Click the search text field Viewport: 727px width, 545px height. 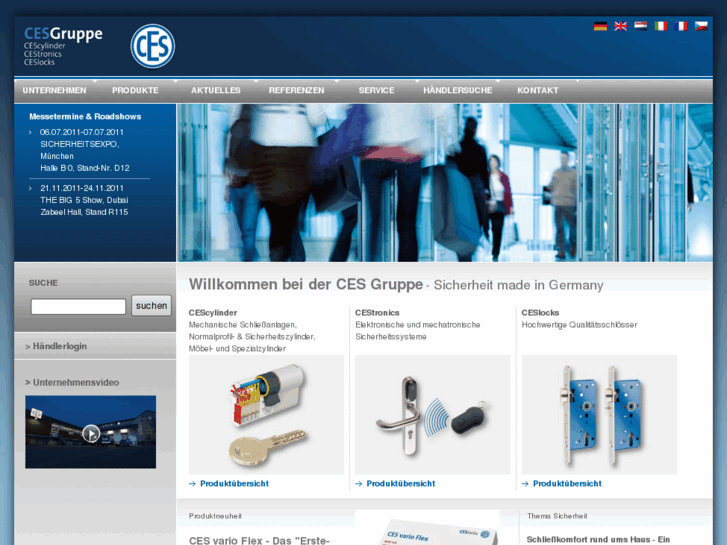pyautogui.click(x=78, y=307)
